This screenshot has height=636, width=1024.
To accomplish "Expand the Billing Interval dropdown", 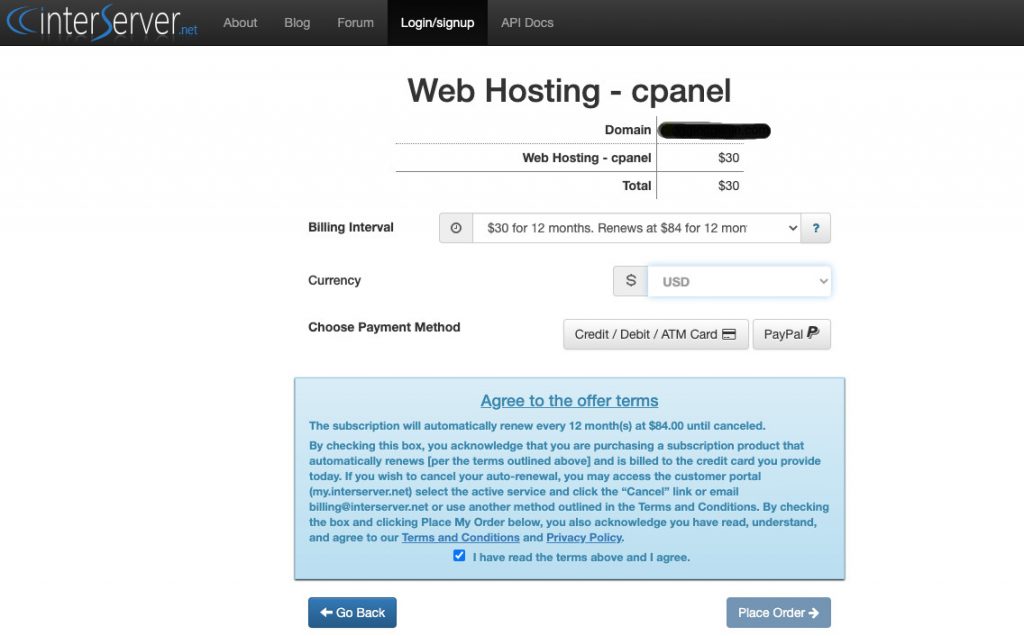I will [637, 228].
